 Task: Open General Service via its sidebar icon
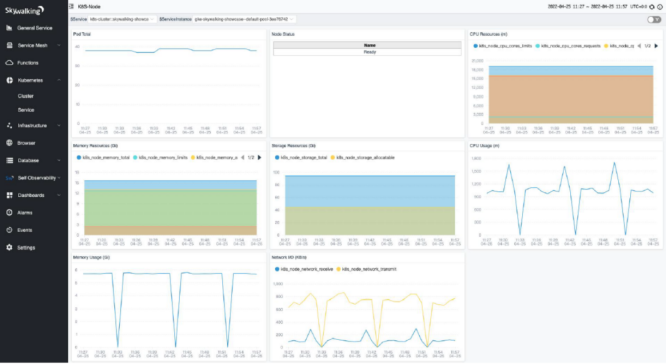(x=9, y=28)
